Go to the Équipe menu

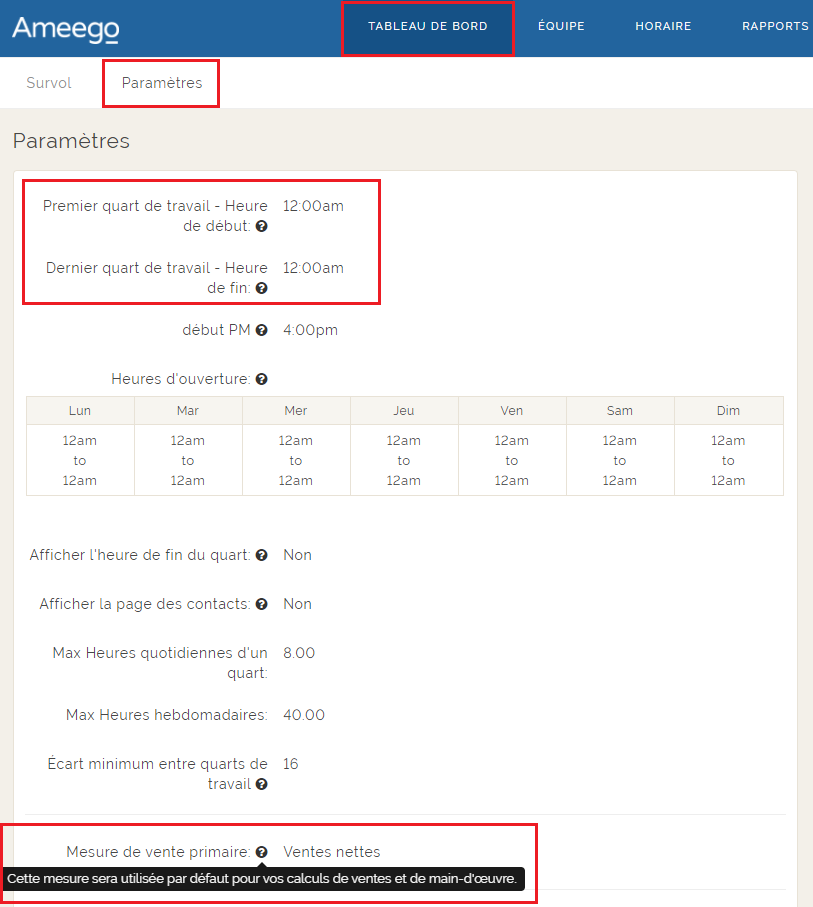pos(561,27)
